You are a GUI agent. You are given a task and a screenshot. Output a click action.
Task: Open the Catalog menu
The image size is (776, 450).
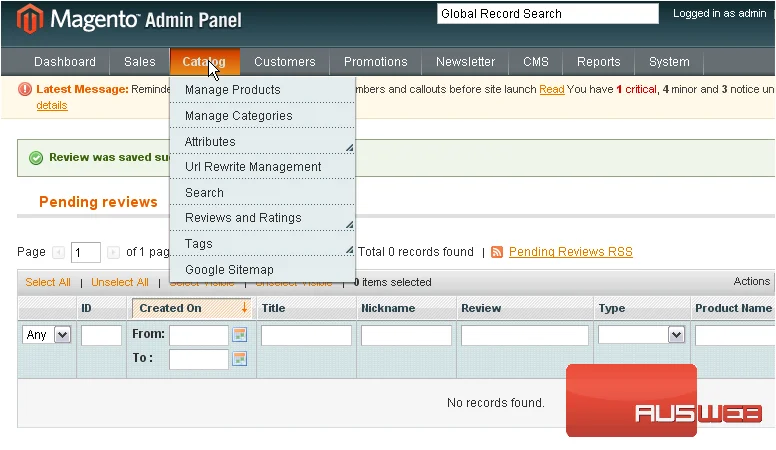coord(204,62)
